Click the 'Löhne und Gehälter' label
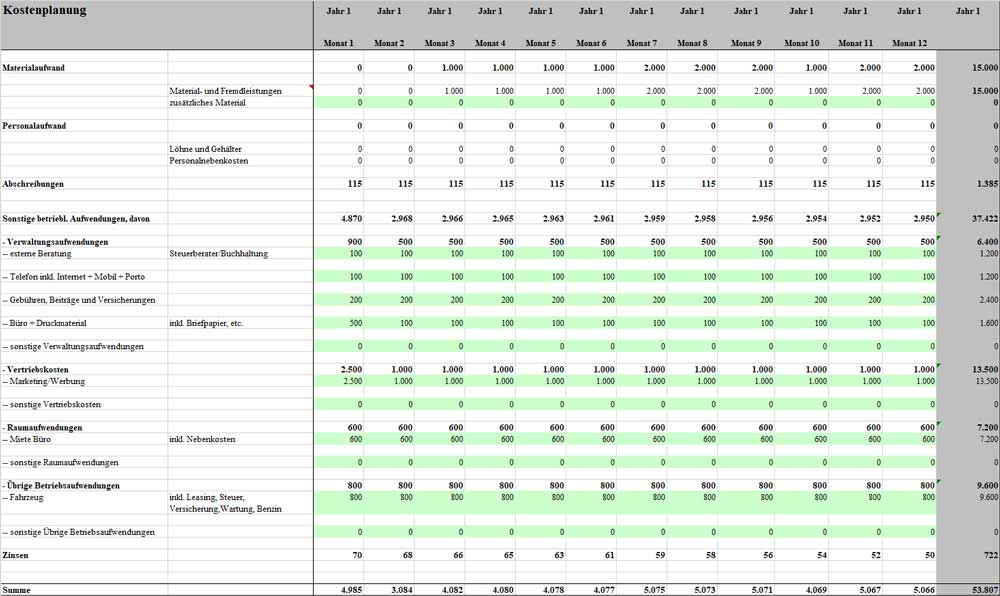The image size is (1000, 596). (205, 149)
